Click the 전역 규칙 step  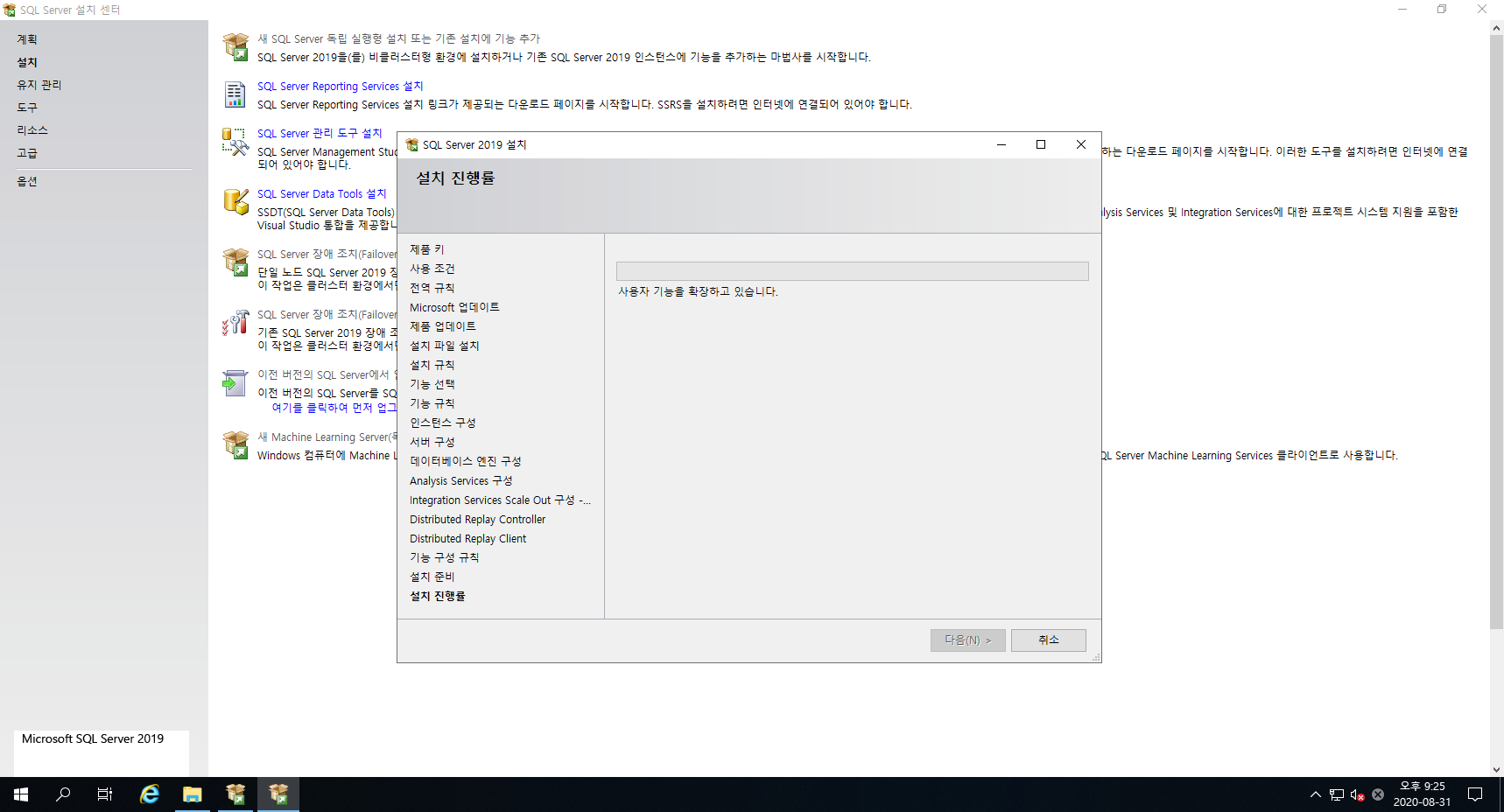(x=432, y=288)
